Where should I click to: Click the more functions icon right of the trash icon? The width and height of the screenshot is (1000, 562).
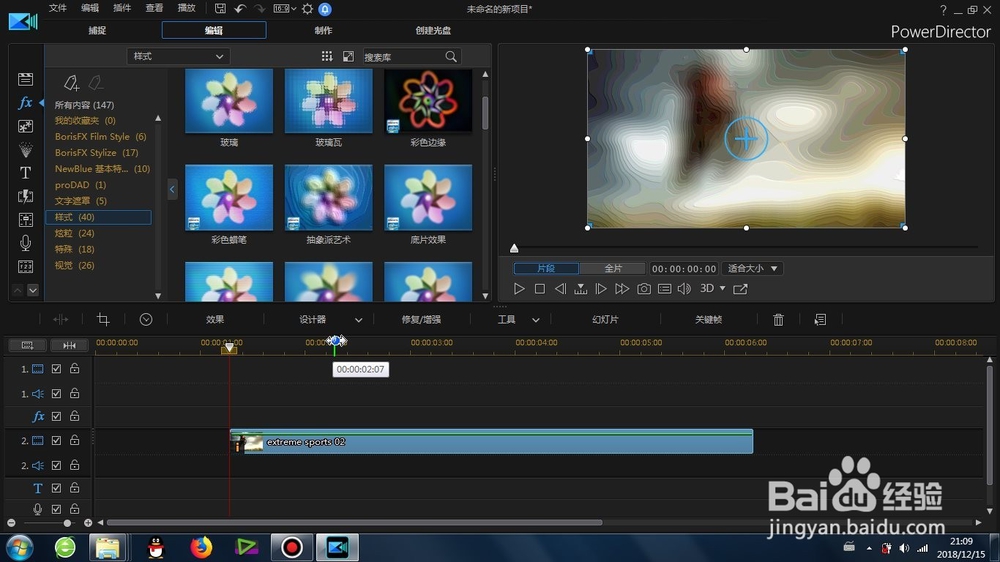pyautogui.click(x=821, y=319)
